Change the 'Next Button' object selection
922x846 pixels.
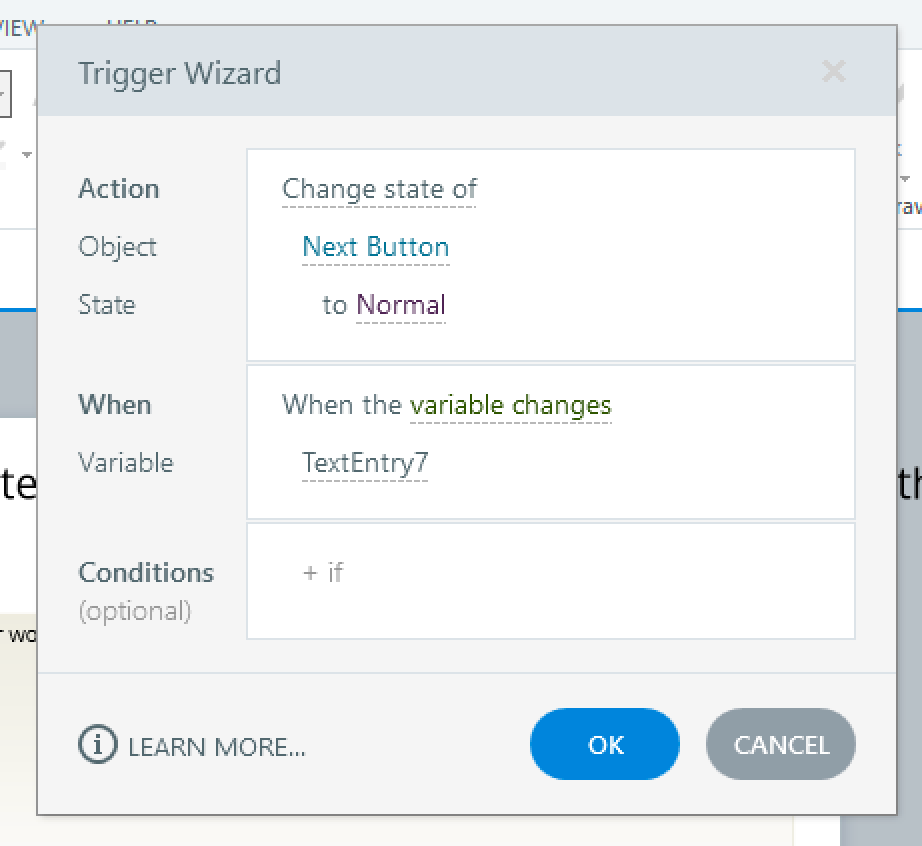click(376, 247)
